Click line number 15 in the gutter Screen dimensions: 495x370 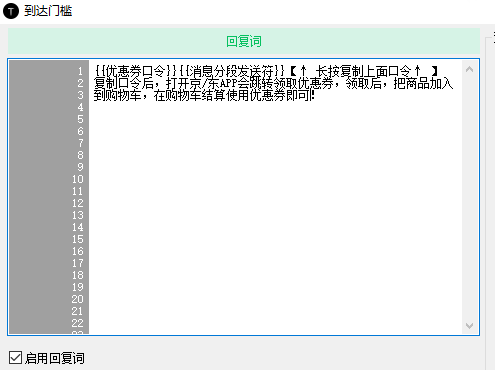[x=78, y=239]
